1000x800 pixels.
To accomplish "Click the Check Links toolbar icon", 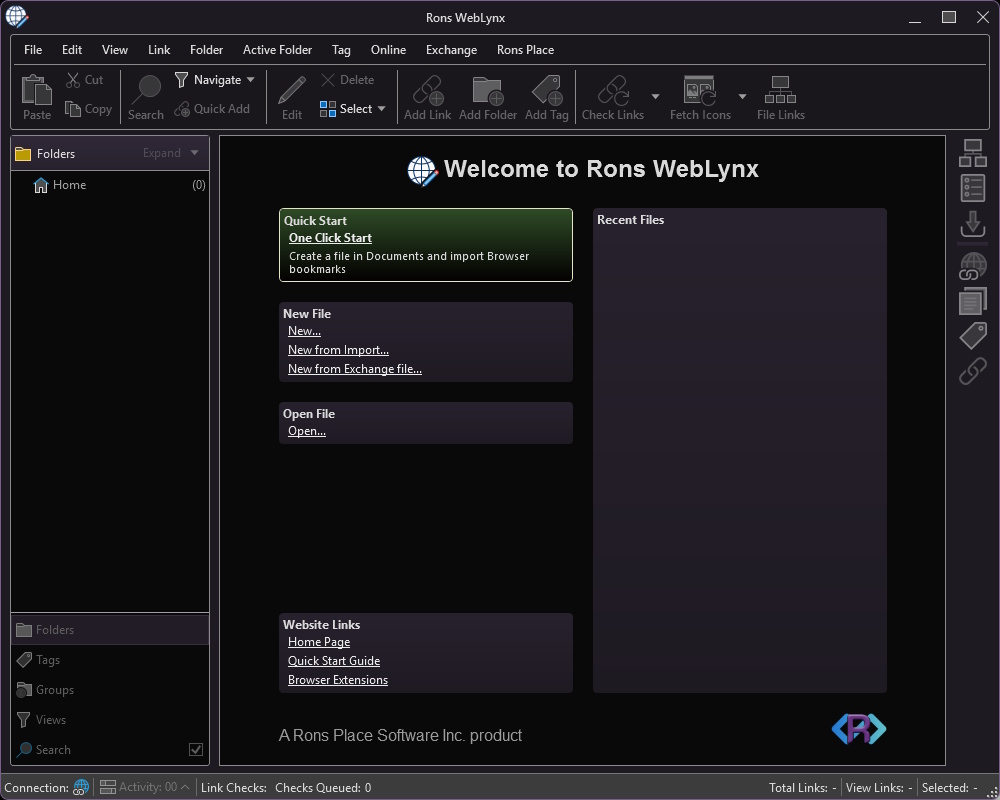I will (613, 90).
